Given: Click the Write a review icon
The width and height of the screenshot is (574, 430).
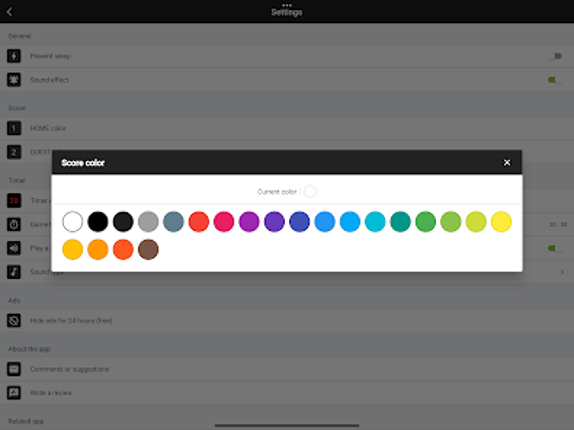Looking at the screenshot, I should [14, 393].
